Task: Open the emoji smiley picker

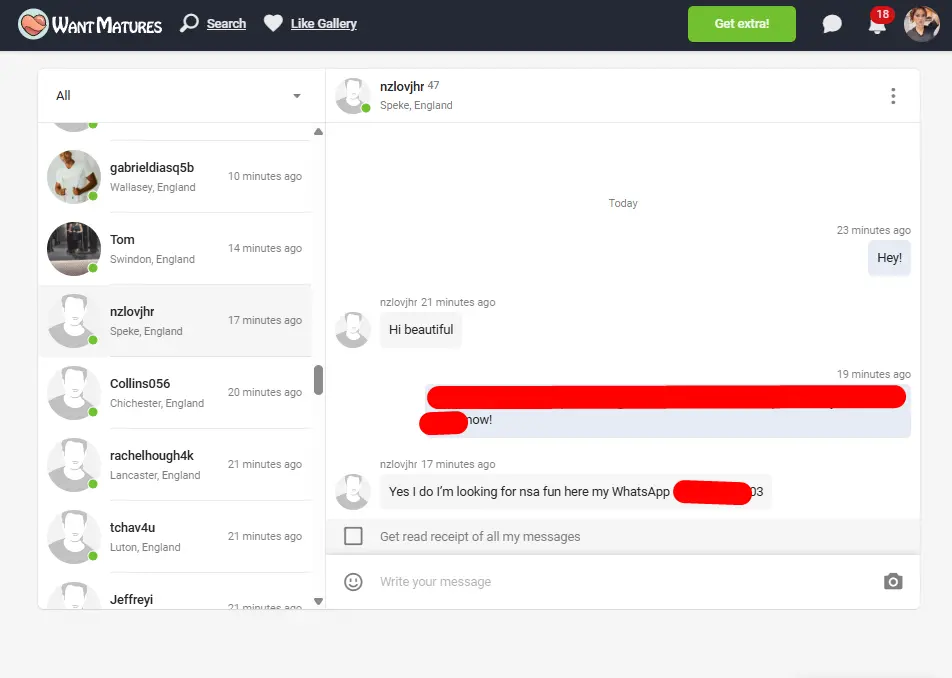Action: [353, 581]
